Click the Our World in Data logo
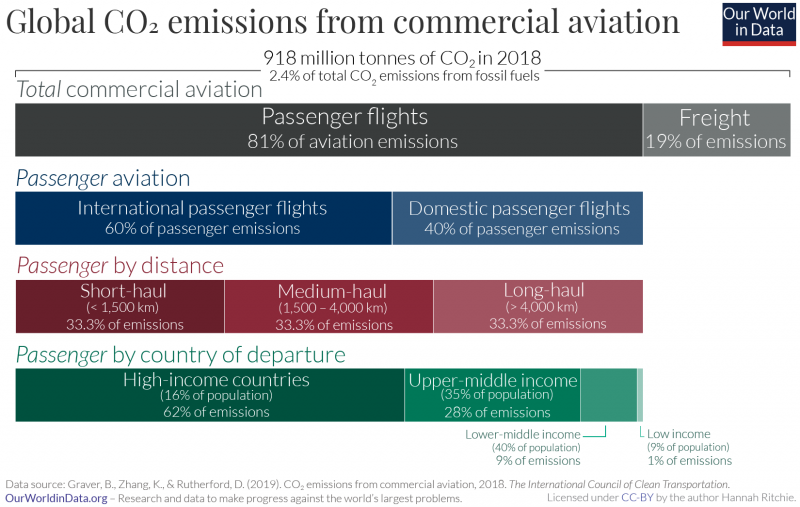 click(x=759, y=24)
